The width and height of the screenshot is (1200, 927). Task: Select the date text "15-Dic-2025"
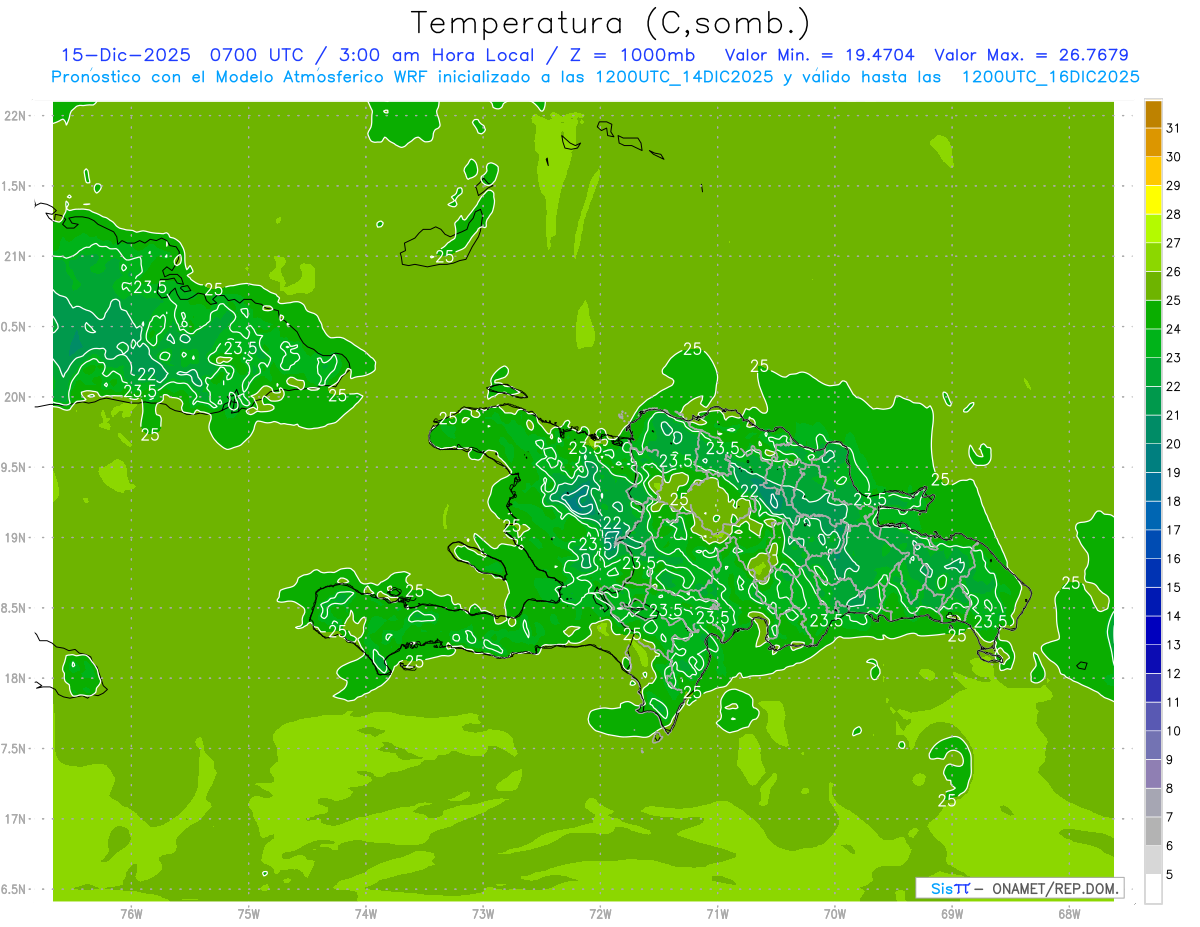[x=125, y=55]
